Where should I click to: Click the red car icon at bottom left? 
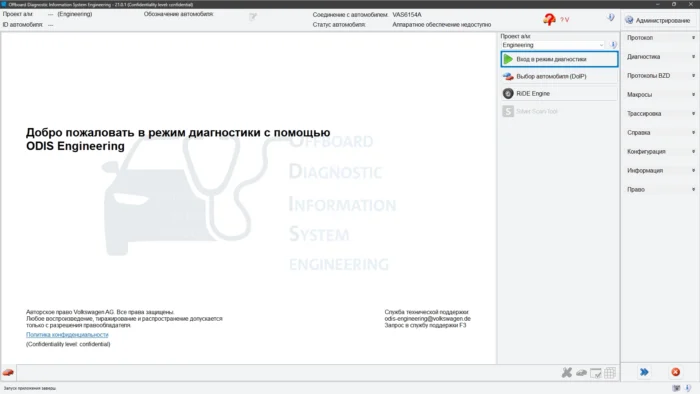click(x=8, y=372)
